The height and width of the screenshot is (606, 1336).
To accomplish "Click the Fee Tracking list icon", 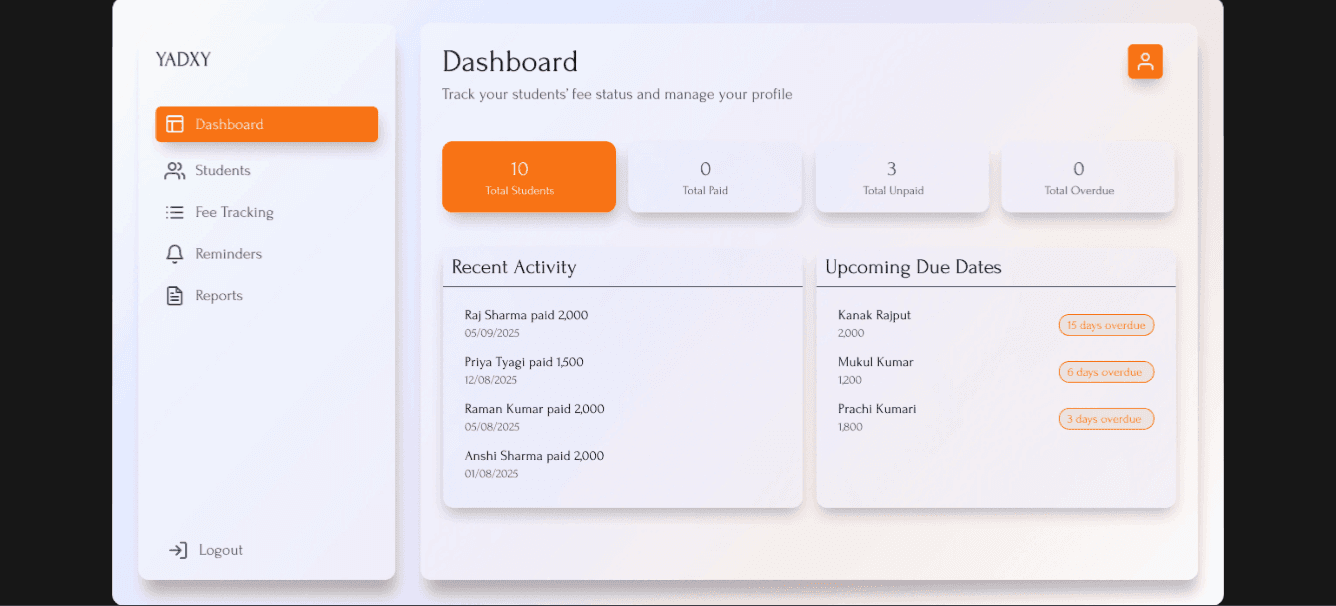I will pos(175,212).
